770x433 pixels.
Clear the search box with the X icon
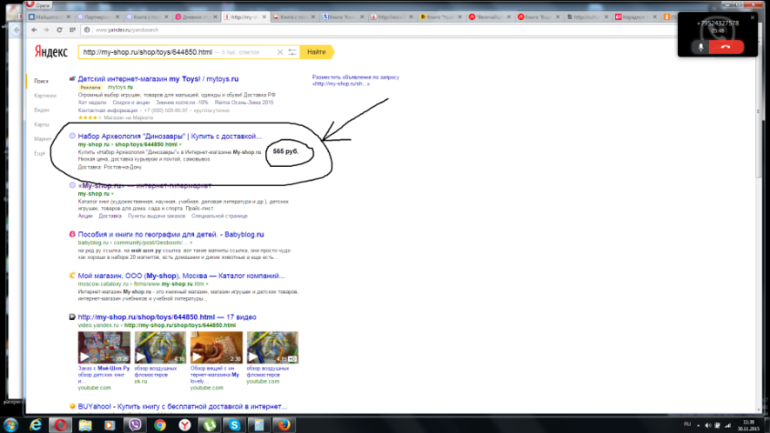280,52
